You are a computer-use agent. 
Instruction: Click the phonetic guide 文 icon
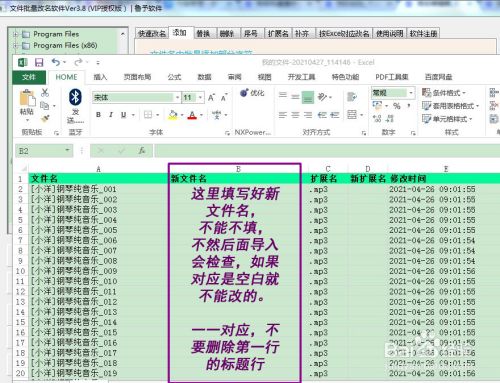pos(217,115)
